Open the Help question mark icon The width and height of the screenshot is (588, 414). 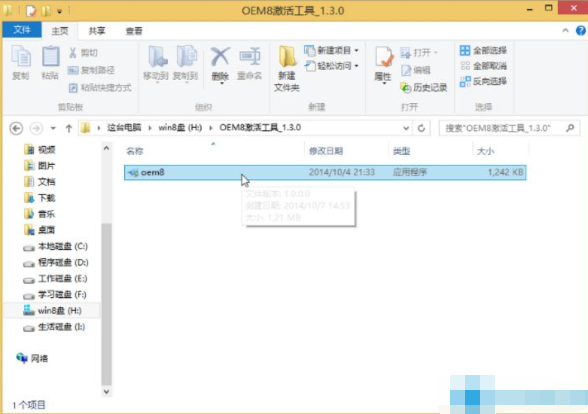(580, 31)
